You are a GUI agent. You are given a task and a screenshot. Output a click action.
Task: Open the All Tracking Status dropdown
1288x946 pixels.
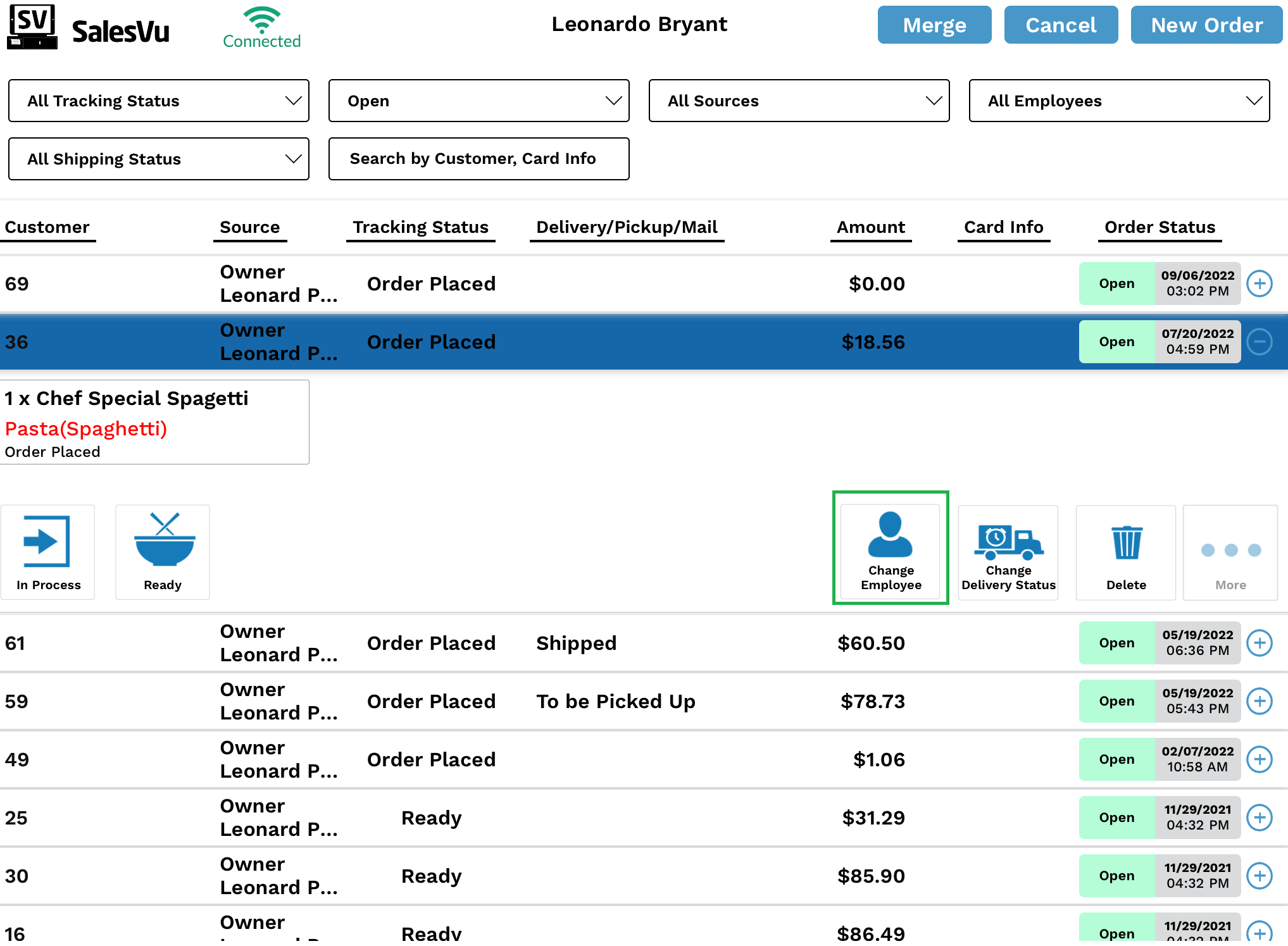[159, 101]
